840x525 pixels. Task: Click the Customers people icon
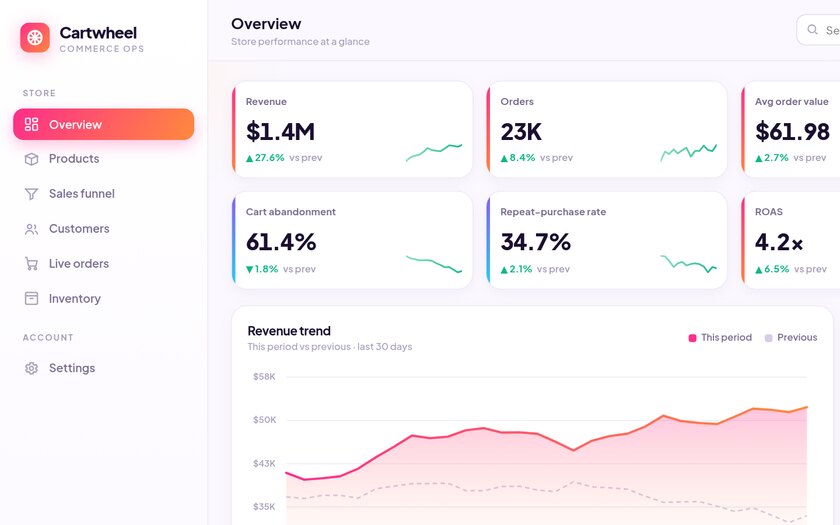tap(32, 229)
